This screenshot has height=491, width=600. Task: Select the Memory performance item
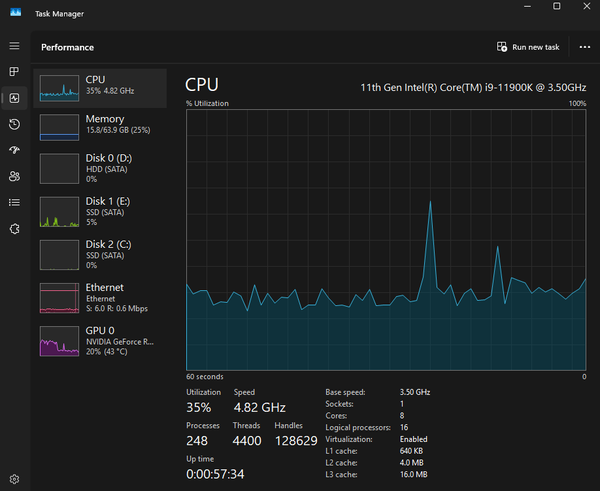100,127
